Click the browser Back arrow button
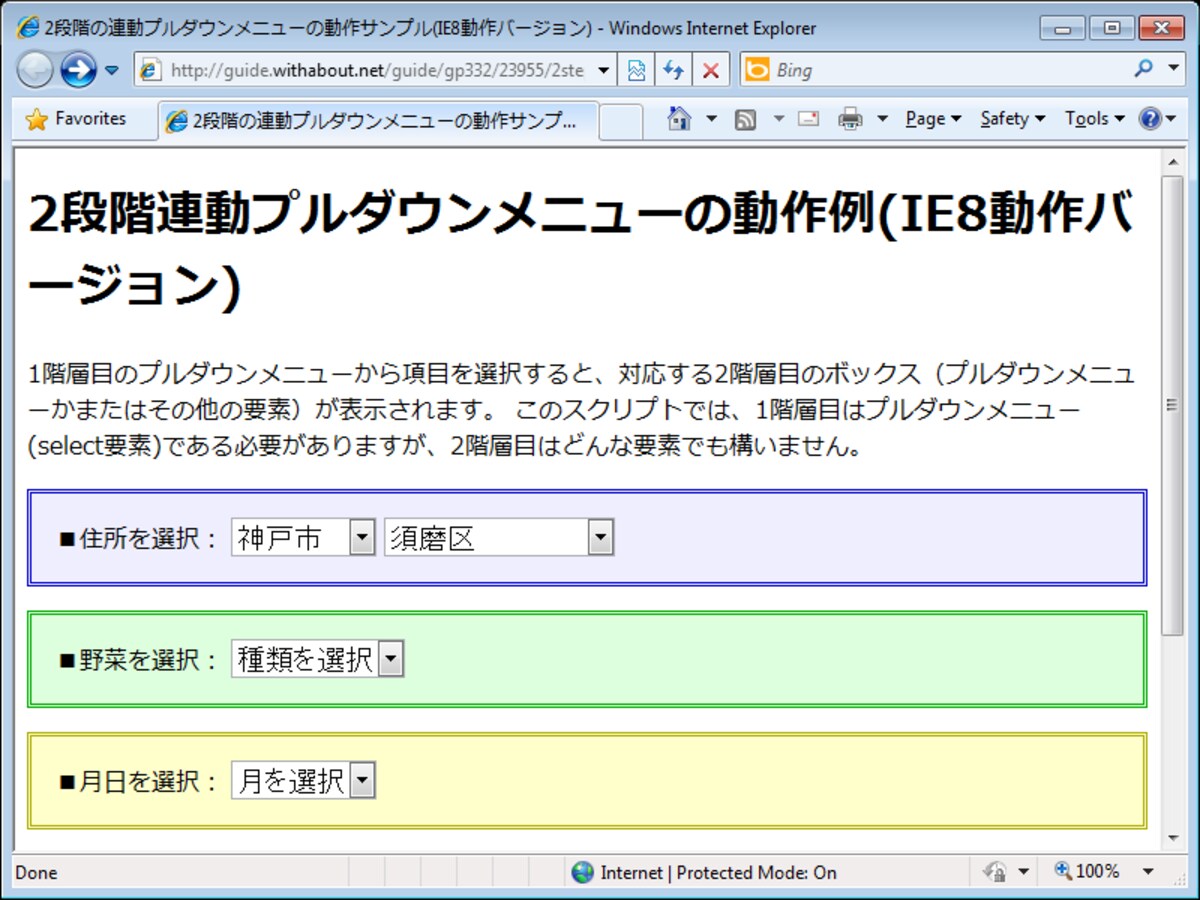 click(35, 70)
